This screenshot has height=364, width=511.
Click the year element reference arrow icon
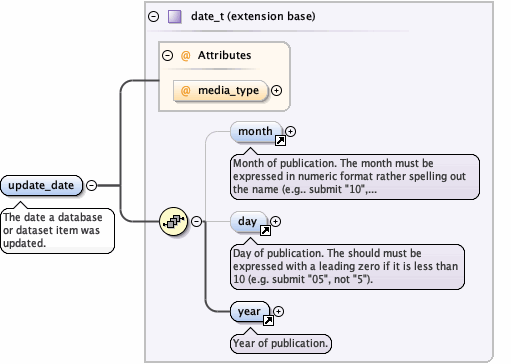(x=268, y=320)
